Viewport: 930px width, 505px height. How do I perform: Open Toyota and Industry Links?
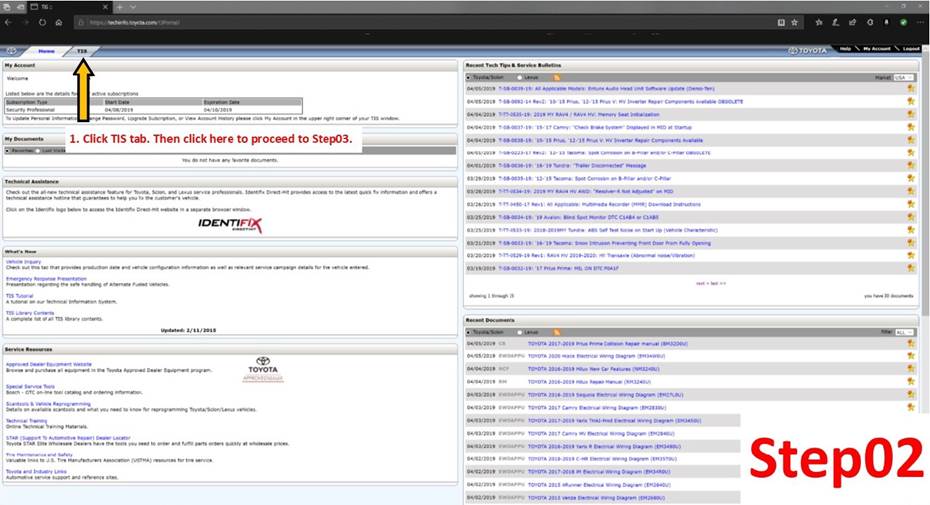(36, 472)
